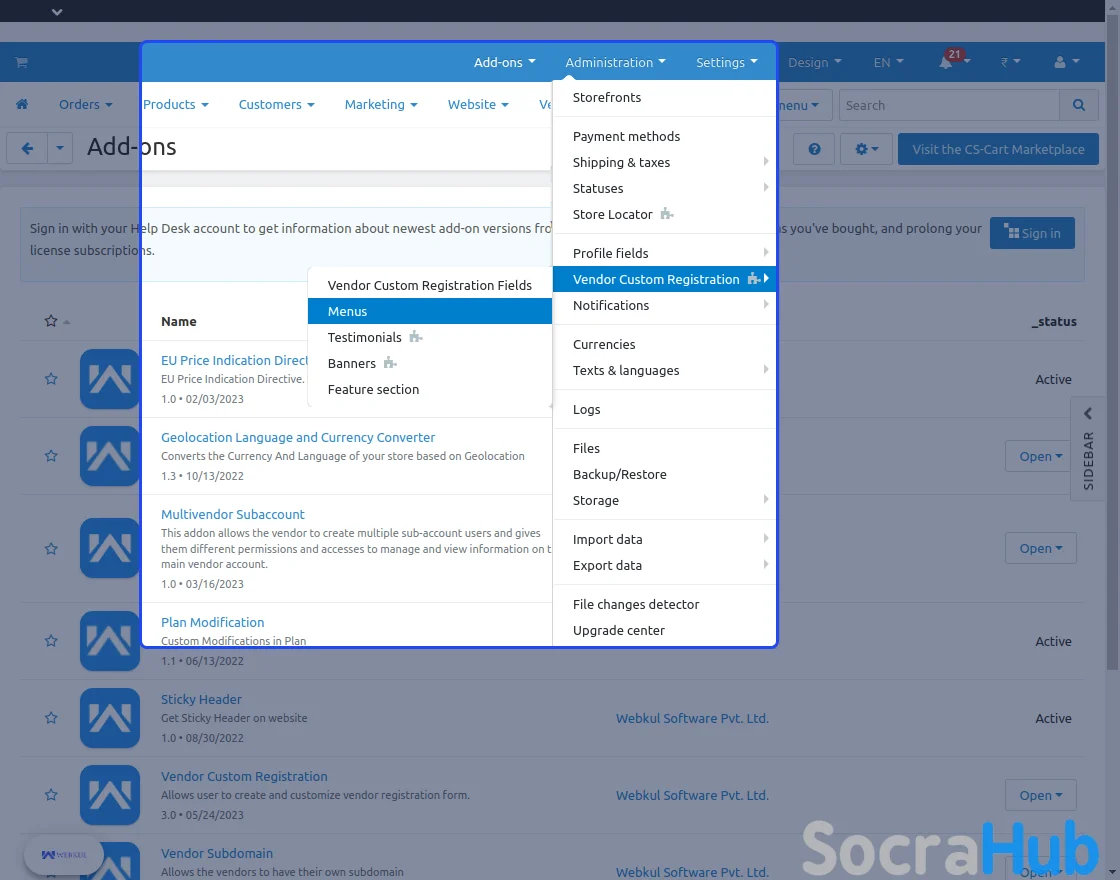The height and width of the screenshot is (880, 1120).
Task: Open the EN language dropdown
Action: pyautogui.click(x=889, y=62)
